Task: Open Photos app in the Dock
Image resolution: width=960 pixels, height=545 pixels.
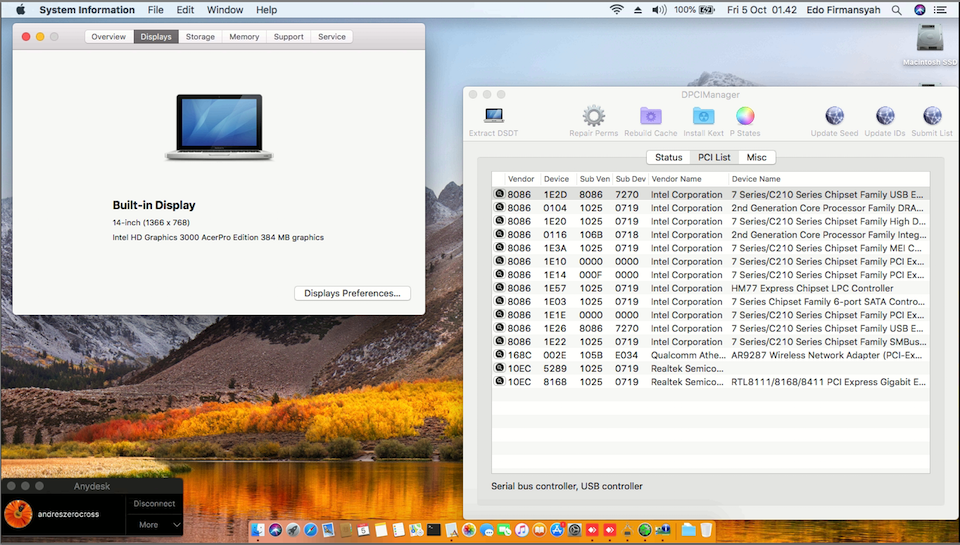Action: tap(469, 530)
